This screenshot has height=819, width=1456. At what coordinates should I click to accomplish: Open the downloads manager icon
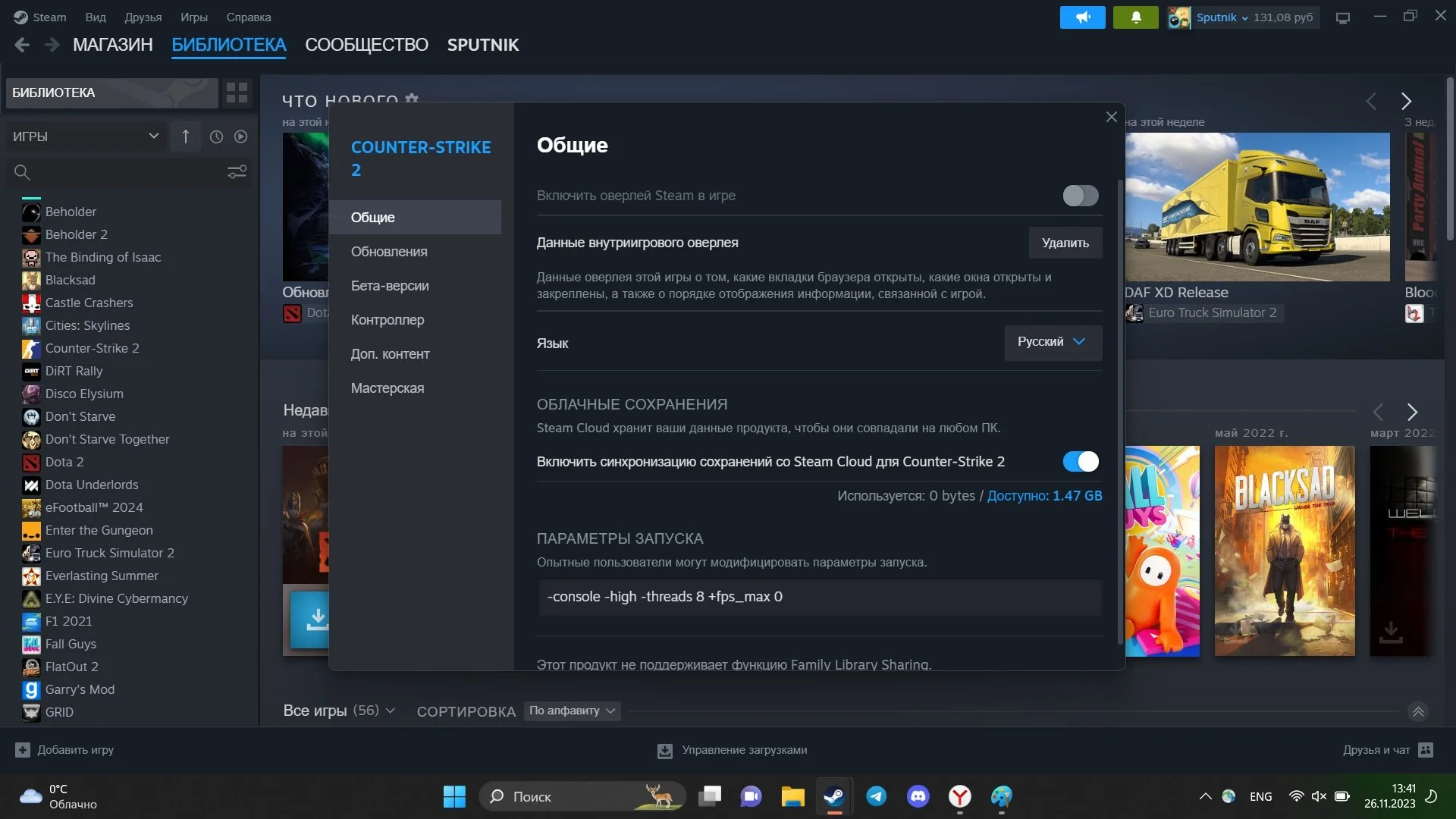(x=664, y=751)
